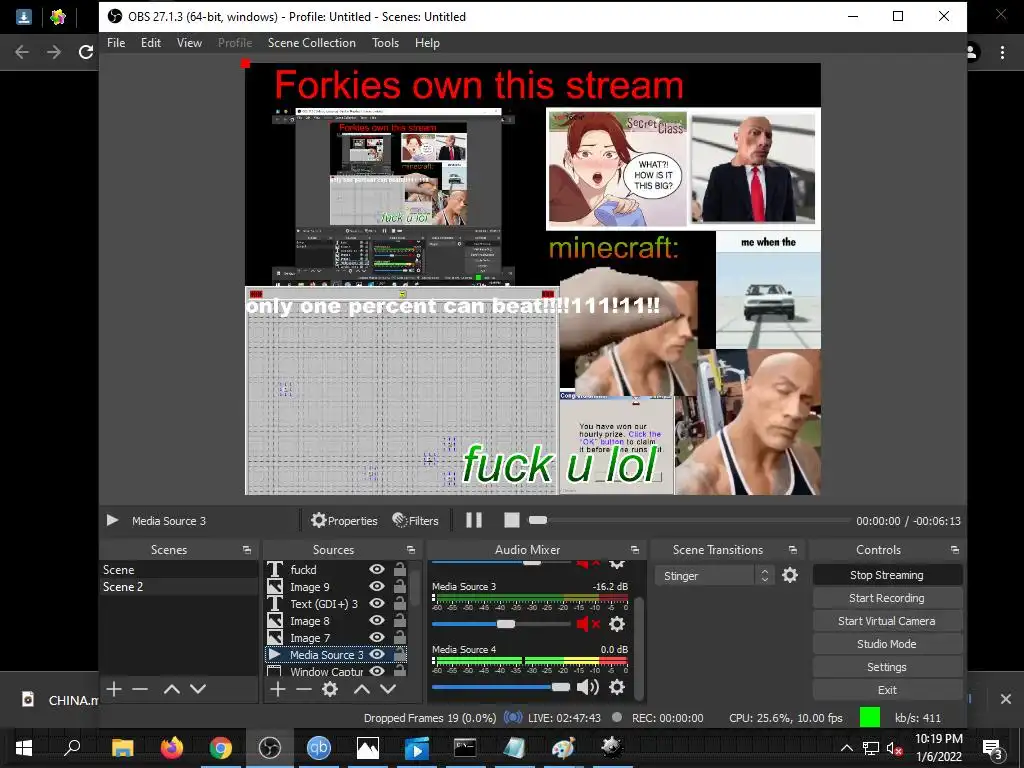Click Start Virtual Camera button
This screenshot has width=1024, height=768.
coord(887,620)
